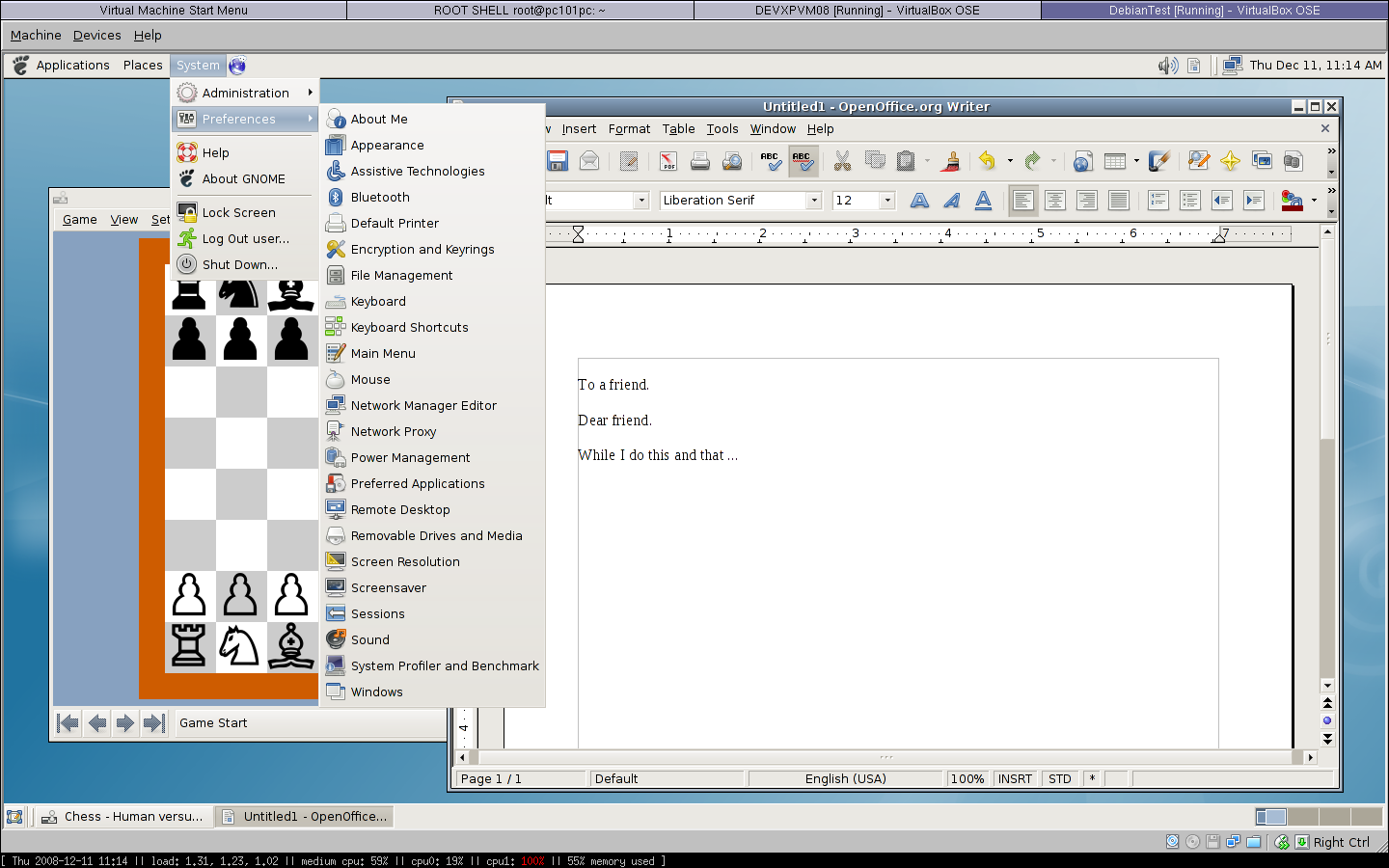
Task: Open the Gallery icon in Writer
Action: click(x=1262, y=161)
